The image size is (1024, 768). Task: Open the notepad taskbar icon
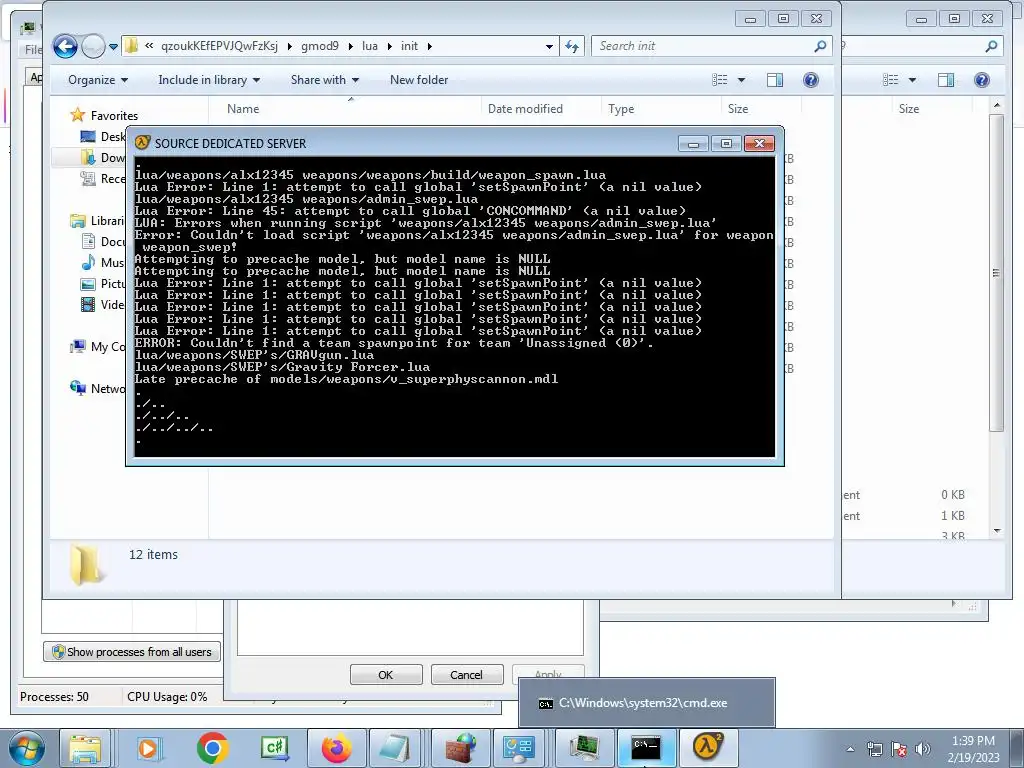coord(394,748)
